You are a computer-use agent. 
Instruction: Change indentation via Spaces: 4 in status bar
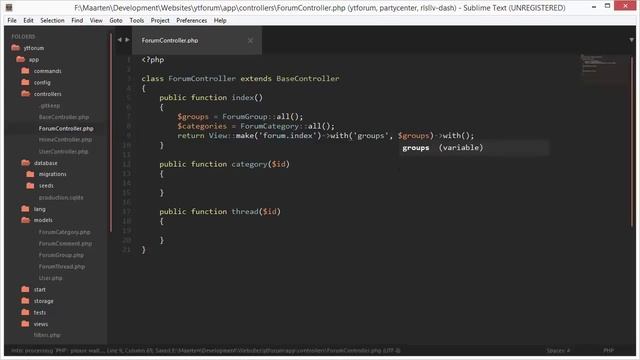pos(558,350)
